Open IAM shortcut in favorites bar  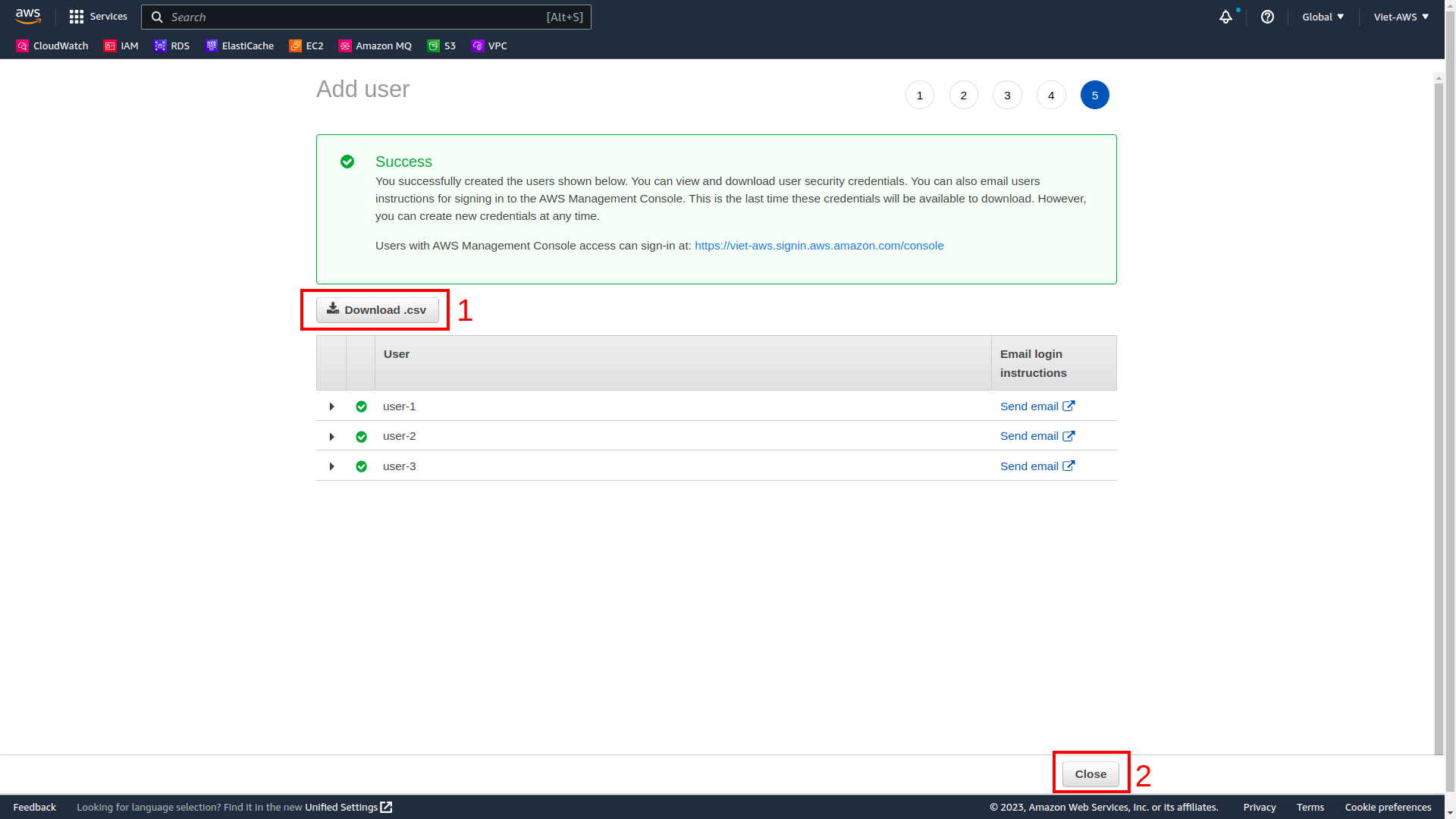coord(121,46)
